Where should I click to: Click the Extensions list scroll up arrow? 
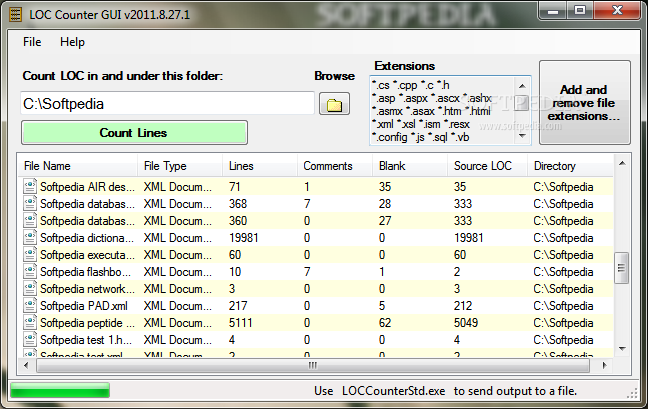pyautogui.click(x=522, y=86)
